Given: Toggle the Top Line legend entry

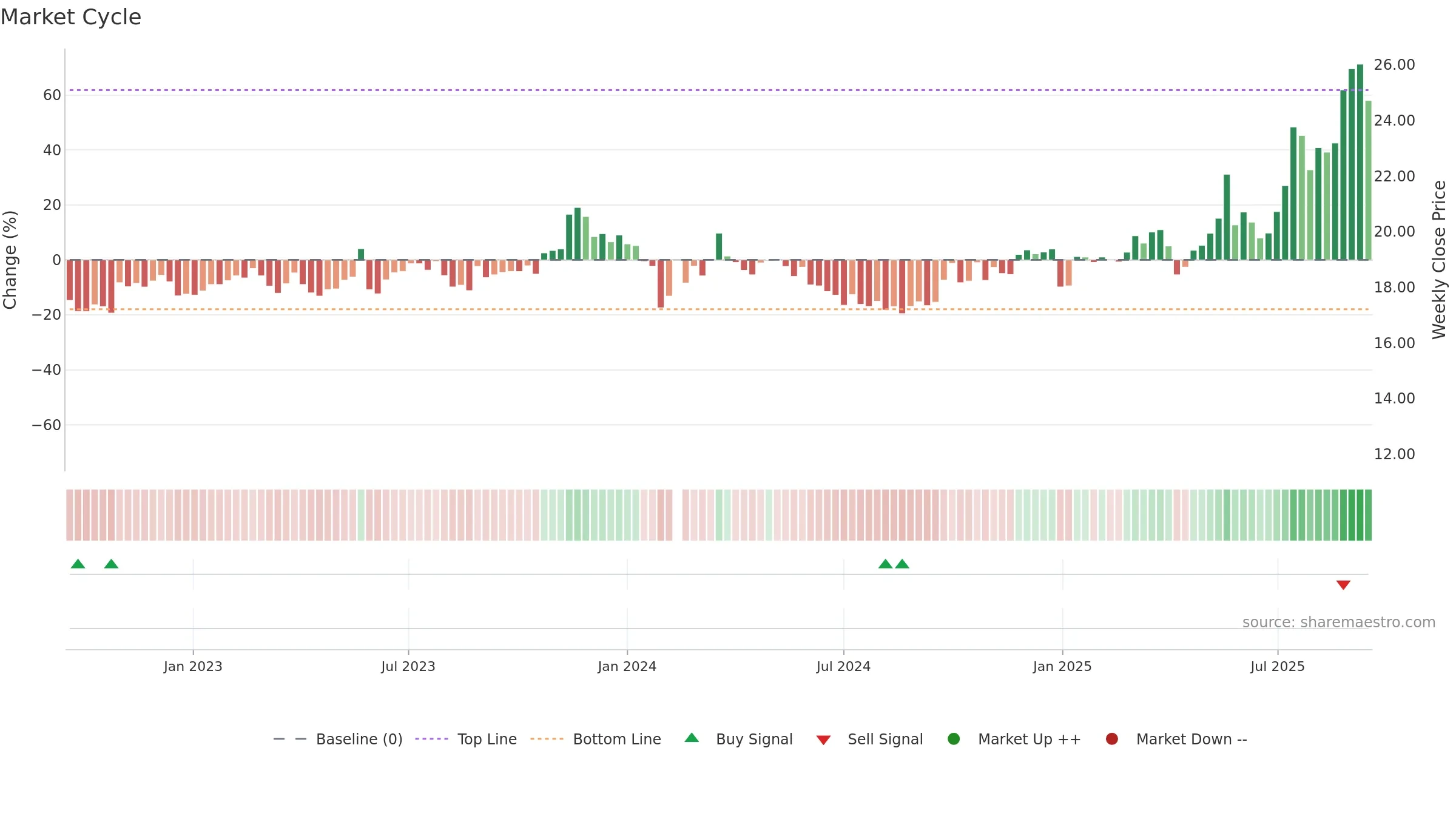Looking at the screenshot, I should coord(466,739).
